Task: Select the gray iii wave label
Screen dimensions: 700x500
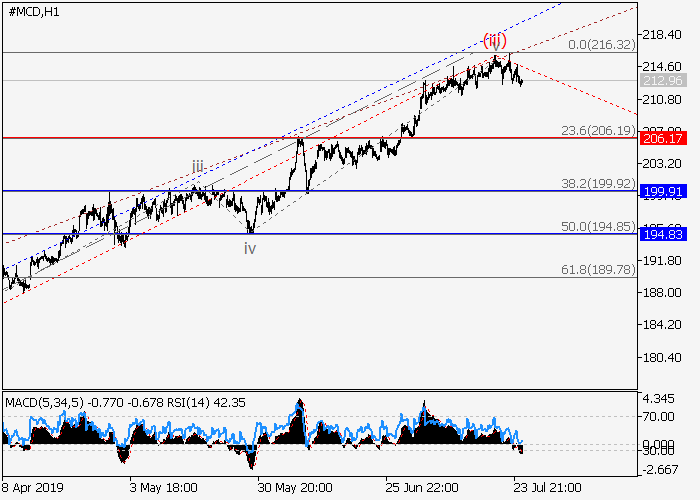Action: (x=199, y=167)
